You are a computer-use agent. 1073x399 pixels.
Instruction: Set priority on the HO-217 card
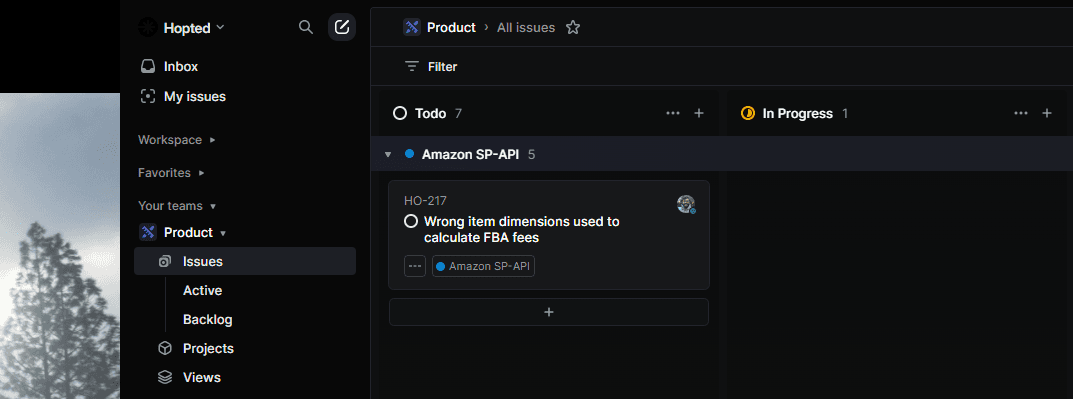[x=415, y=266]
